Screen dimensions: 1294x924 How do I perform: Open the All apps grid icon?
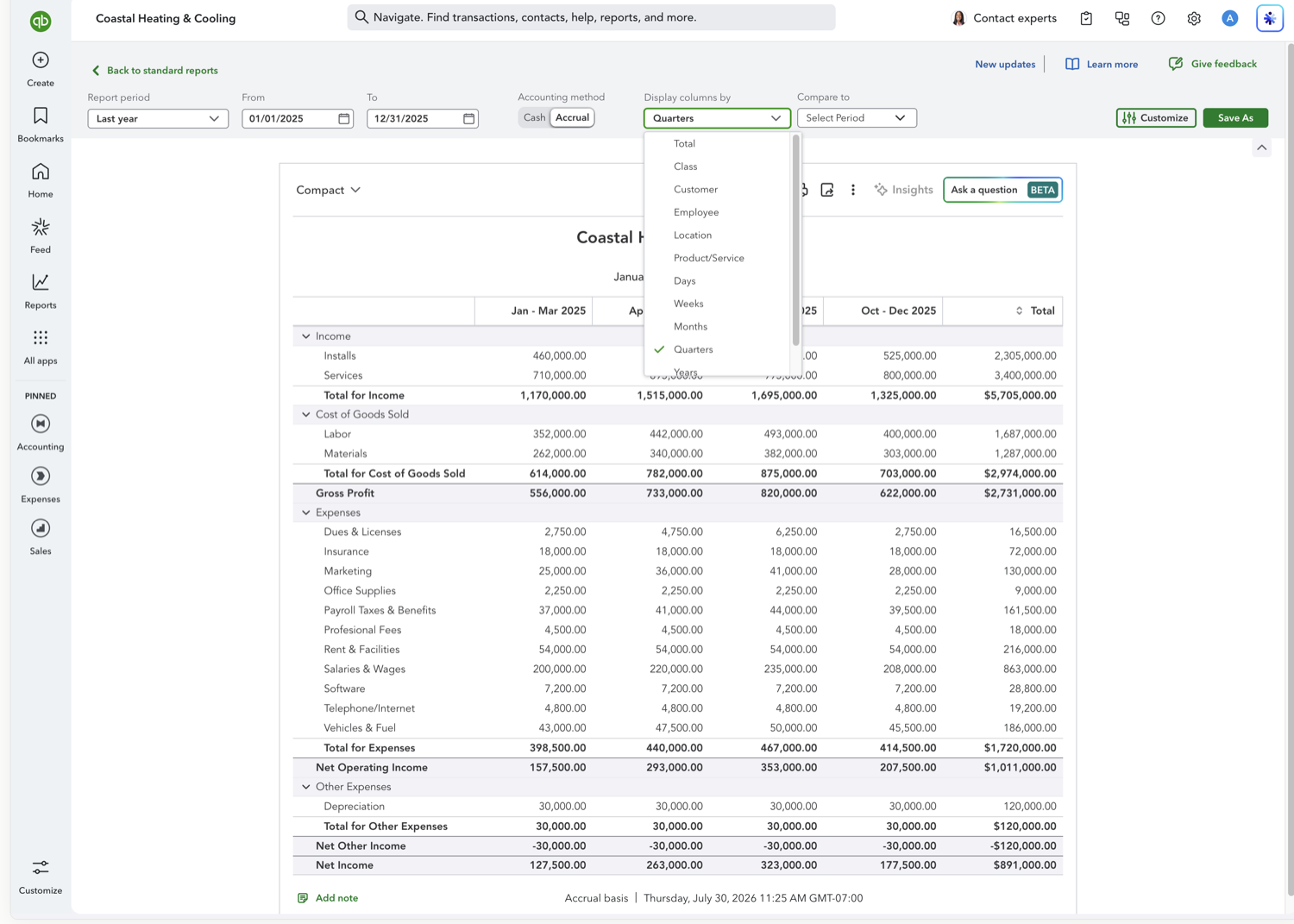click(41, 337)
